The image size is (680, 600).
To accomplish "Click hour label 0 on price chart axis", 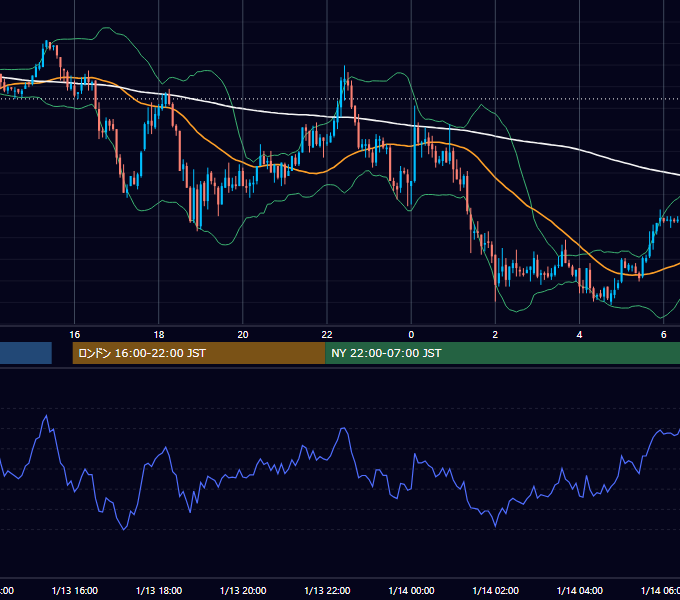I will pyautogui.click(x=411, y=334).
